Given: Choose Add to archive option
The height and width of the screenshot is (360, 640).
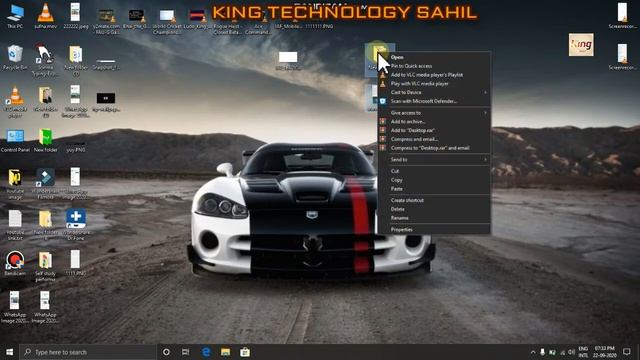Looking at the screenshot, I should tap(434, 122).
